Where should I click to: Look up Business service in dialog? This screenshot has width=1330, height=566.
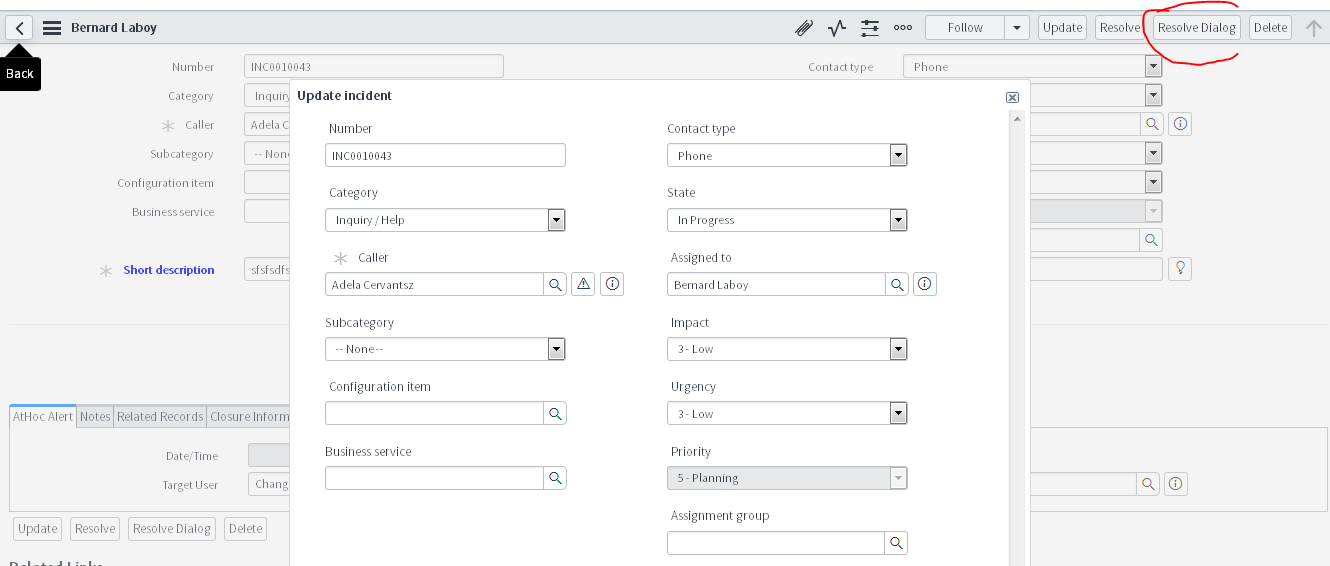click(x=555, y=478)
